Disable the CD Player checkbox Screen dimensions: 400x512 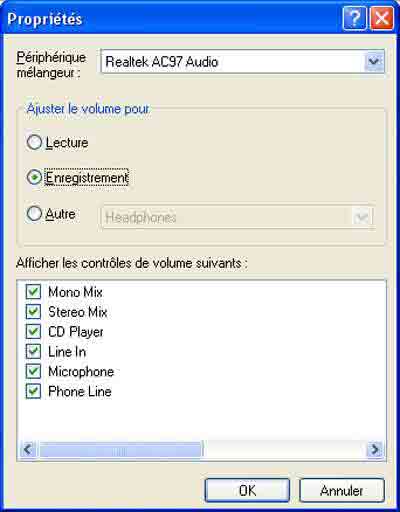point(33,331)
